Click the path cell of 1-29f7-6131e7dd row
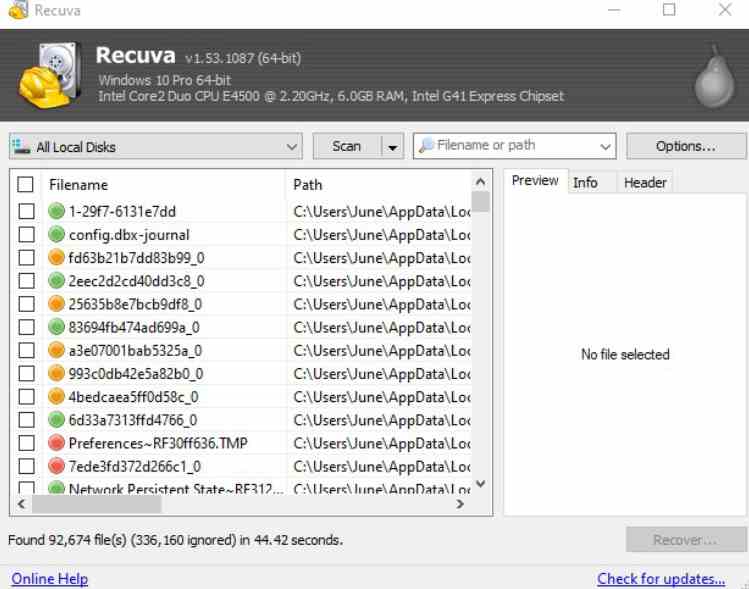 click(381, 211)
